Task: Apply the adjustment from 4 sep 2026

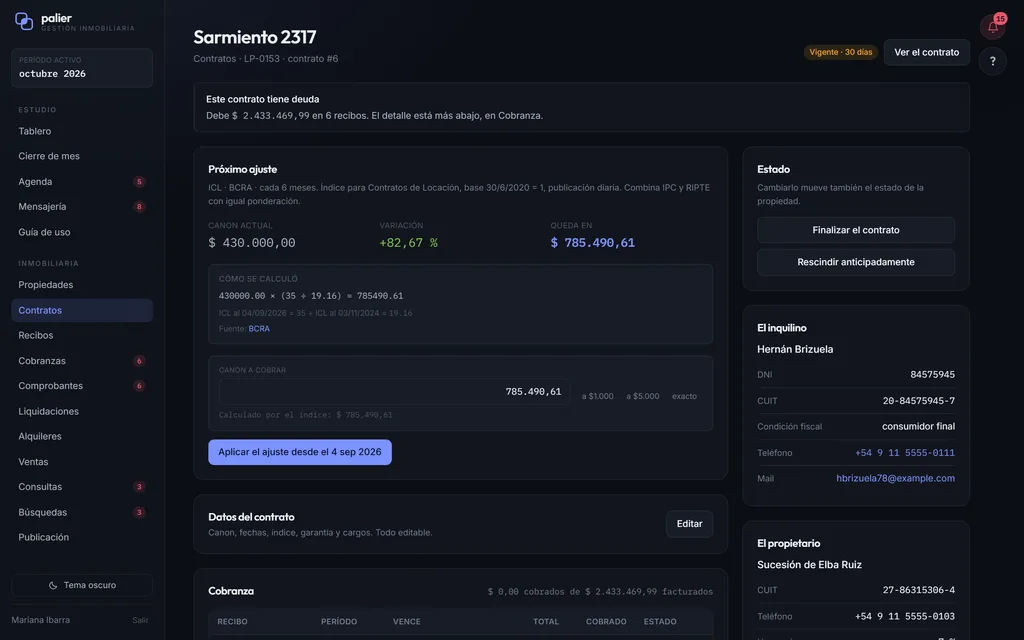Action: [300, 452]
